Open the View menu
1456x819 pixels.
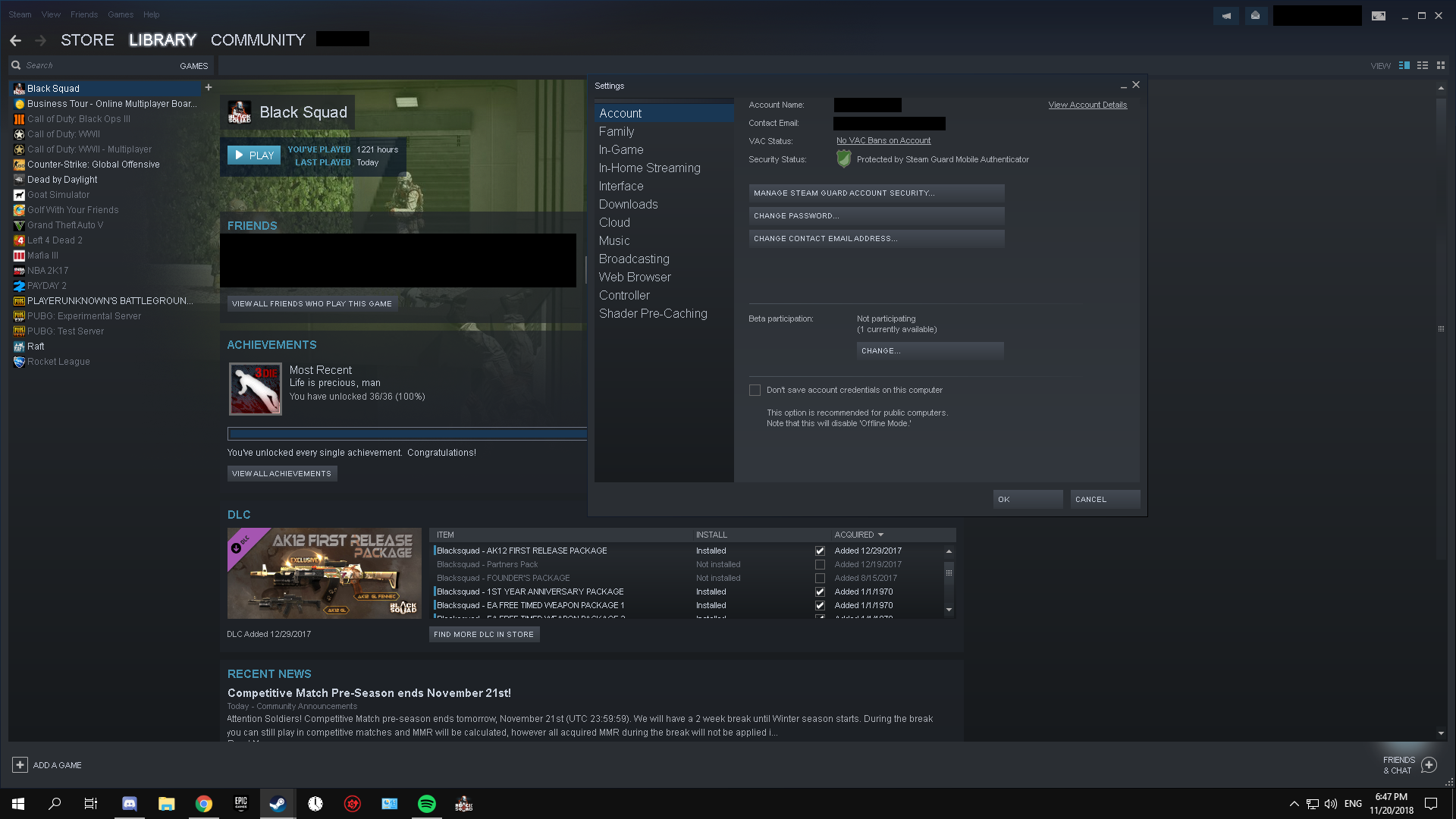51,14
